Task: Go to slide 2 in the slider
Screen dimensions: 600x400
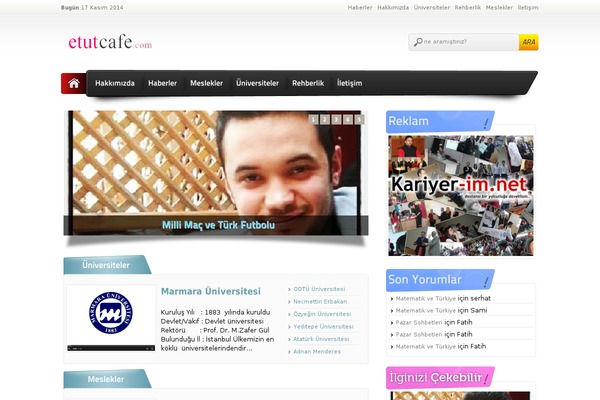Action: point(324,119)
